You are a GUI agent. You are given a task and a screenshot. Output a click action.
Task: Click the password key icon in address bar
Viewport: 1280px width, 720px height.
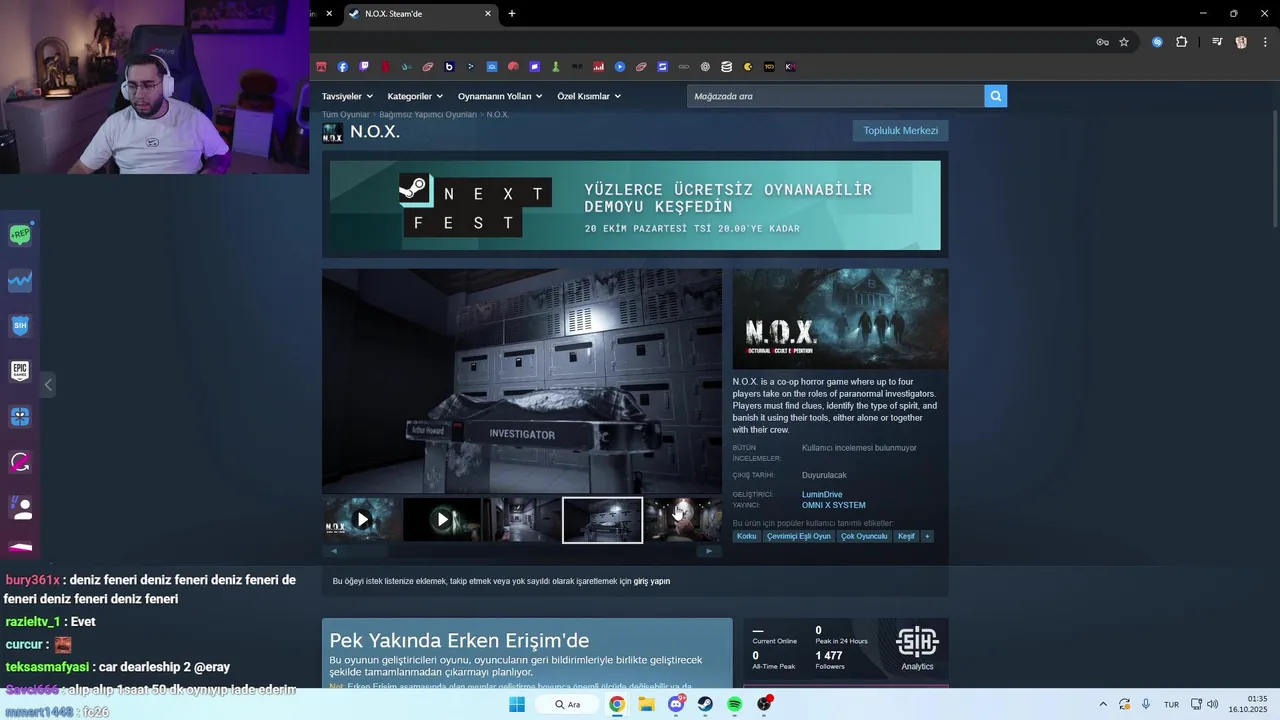(1102, 42)
